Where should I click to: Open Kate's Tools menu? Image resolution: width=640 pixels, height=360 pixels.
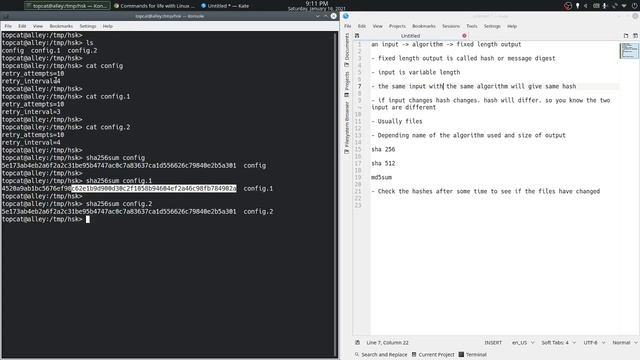pos(471,26)
